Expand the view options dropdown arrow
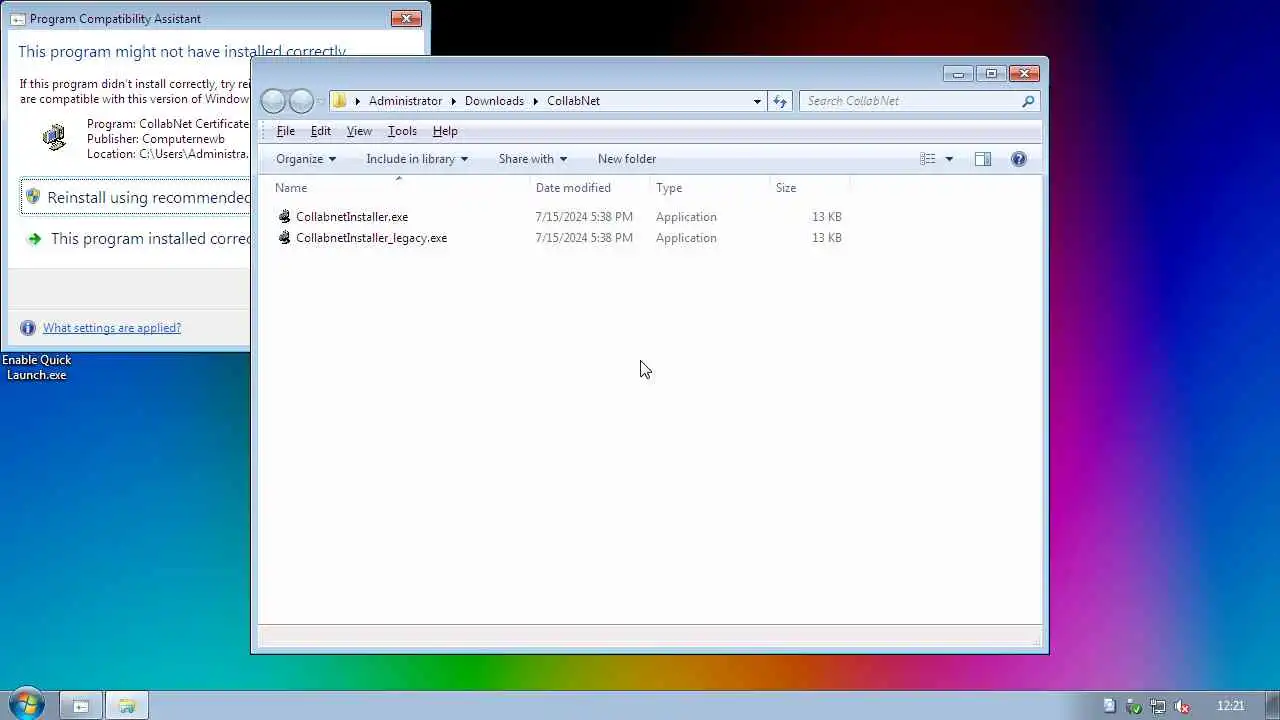Viewport: 1280px width, 720px height. (x=949, y=159)
